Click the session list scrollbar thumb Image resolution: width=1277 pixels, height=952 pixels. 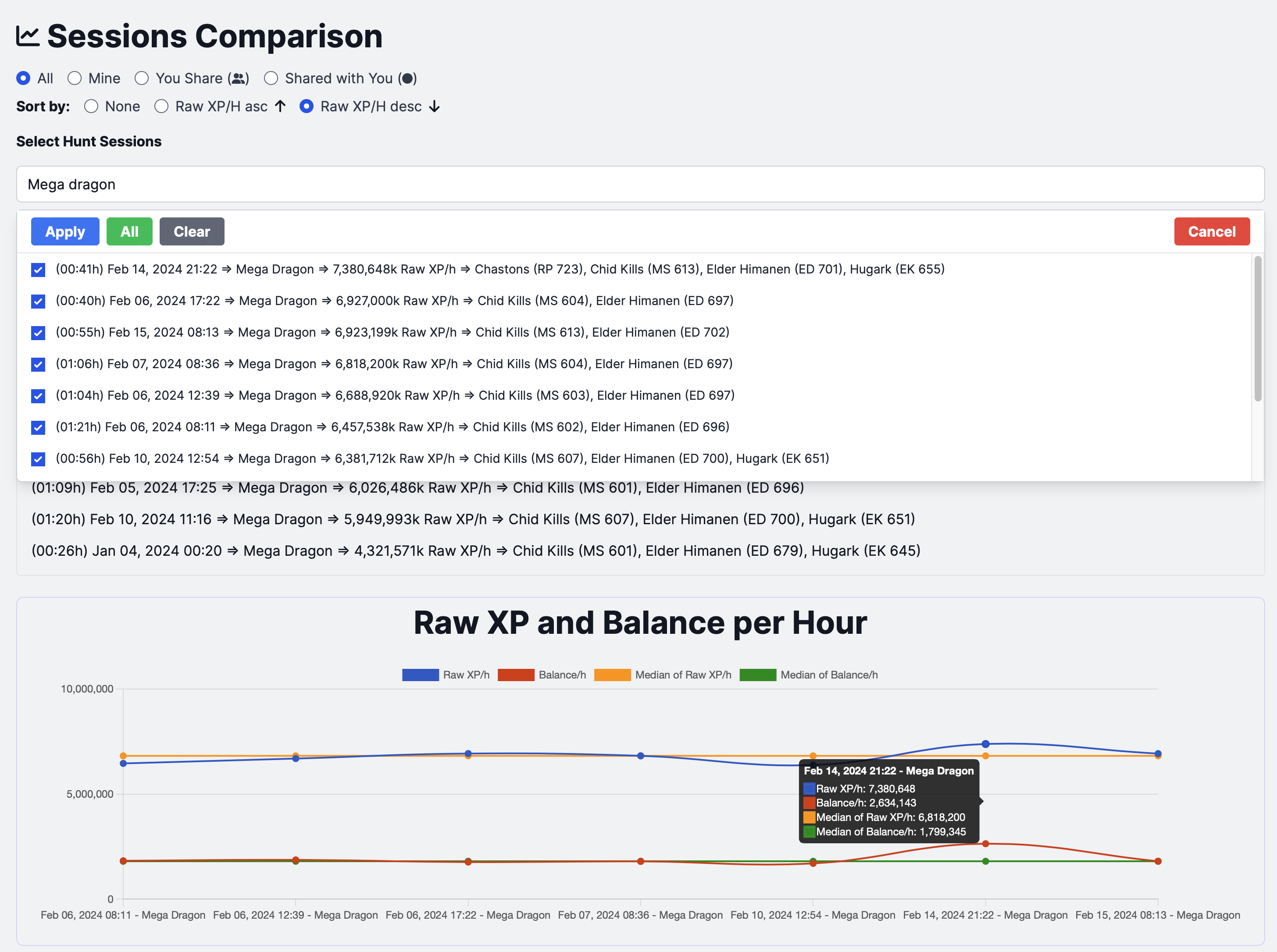[1257, 328]
